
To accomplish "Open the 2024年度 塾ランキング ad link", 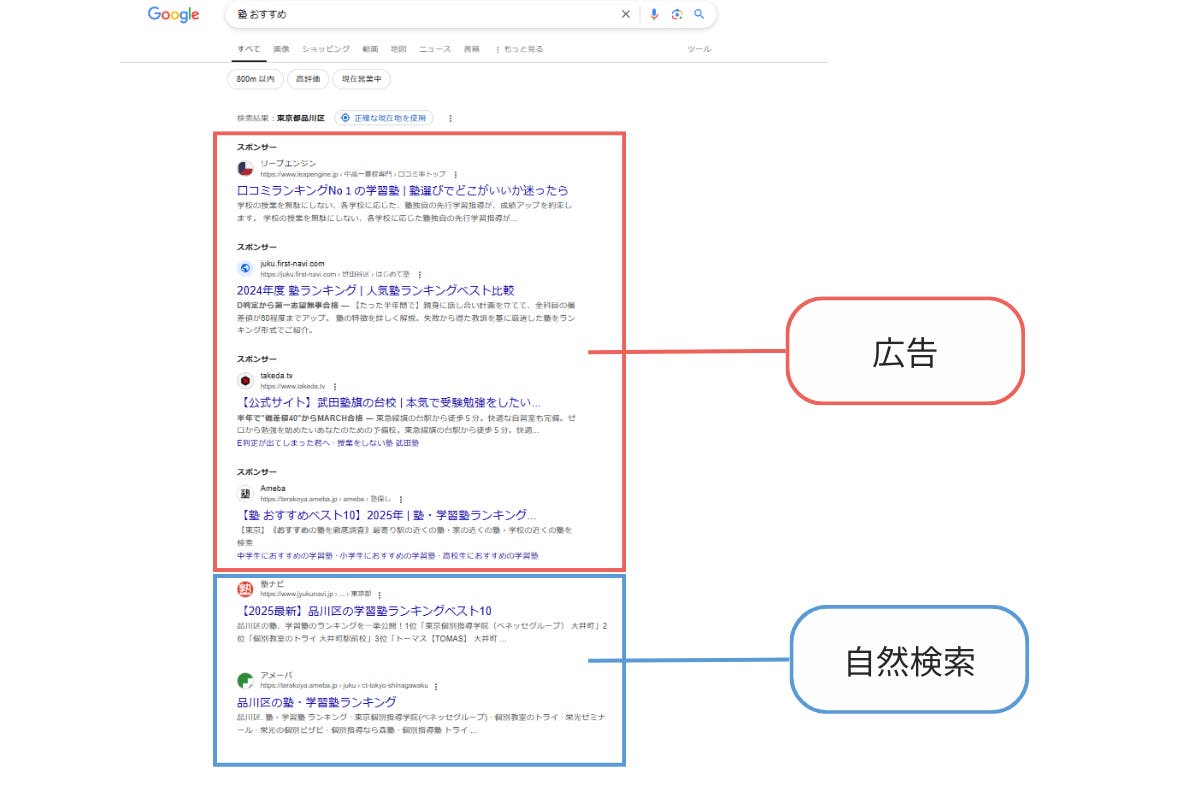I will point(376,290).
